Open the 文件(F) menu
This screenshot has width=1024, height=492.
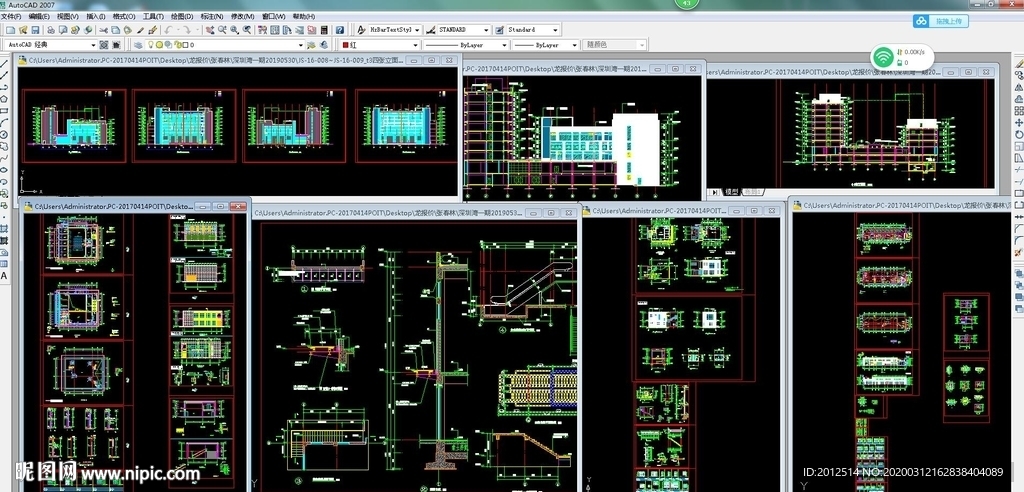click(x=11, y=17)
